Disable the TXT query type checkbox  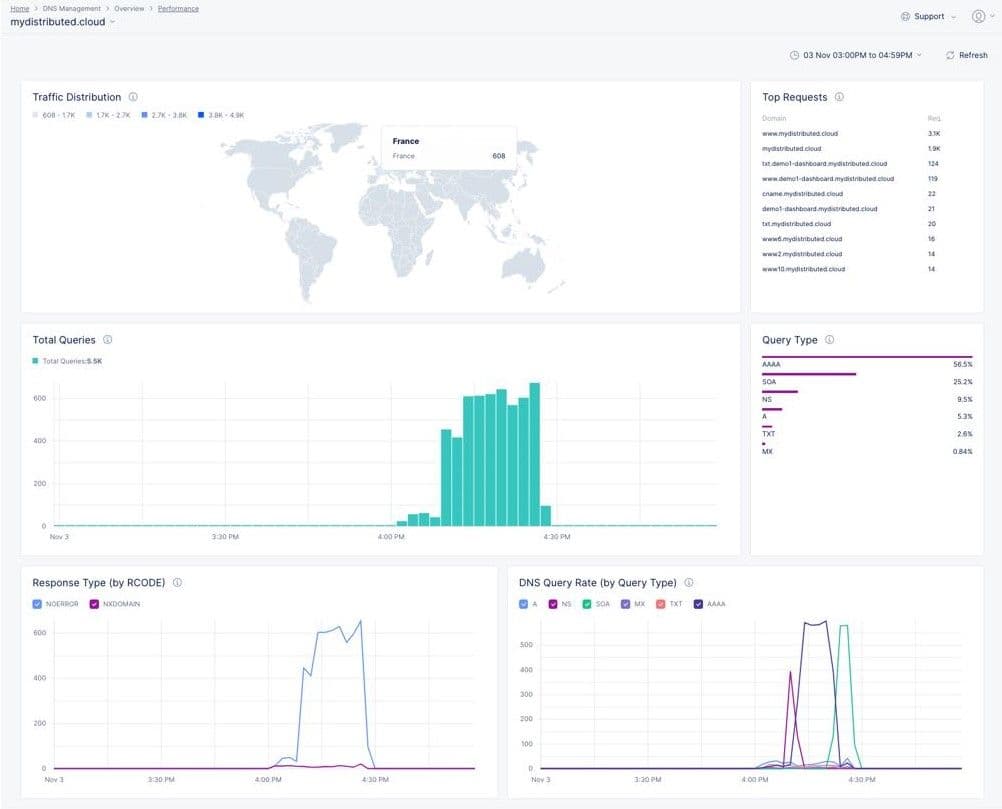point(659,603)
